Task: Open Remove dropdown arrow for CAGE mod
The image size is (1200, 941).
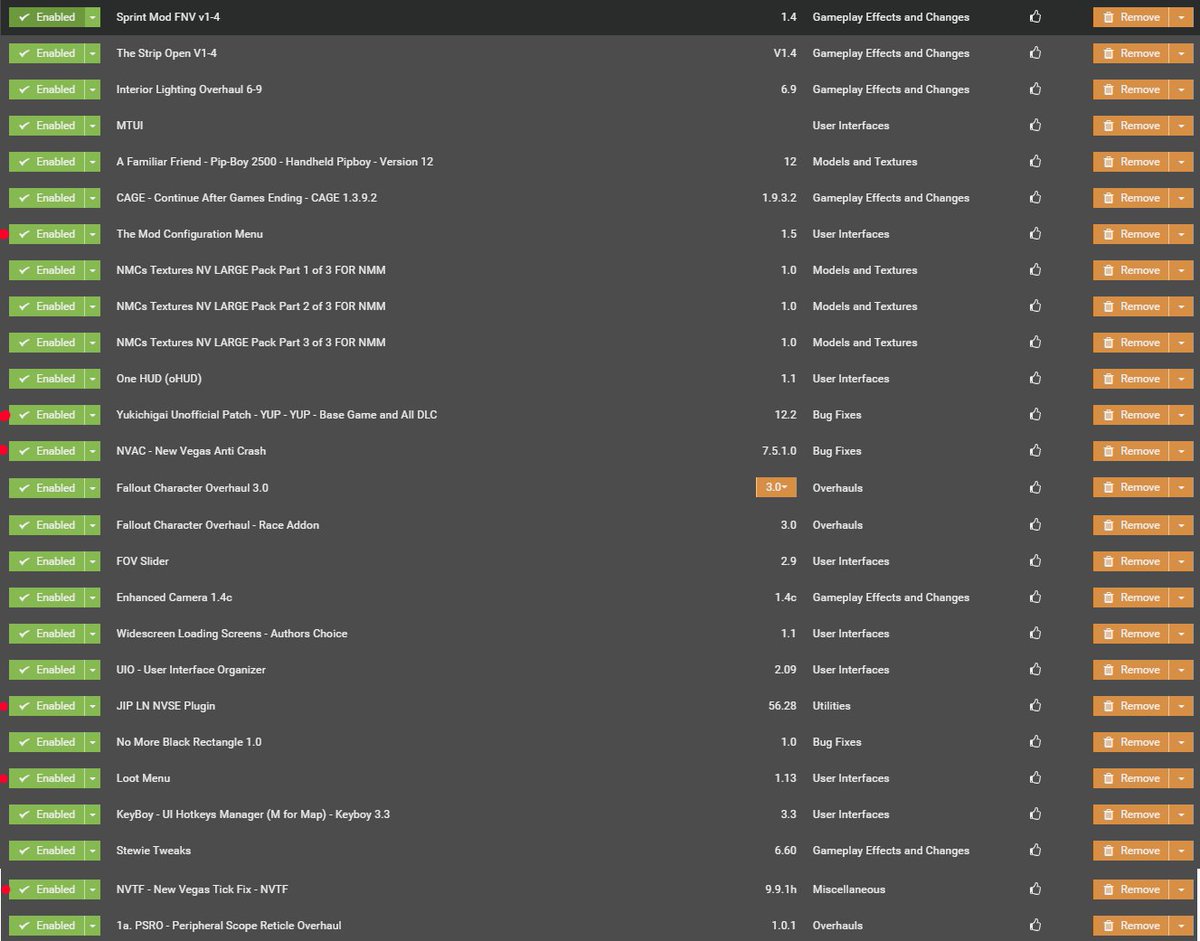Action: coord(1180,198)
